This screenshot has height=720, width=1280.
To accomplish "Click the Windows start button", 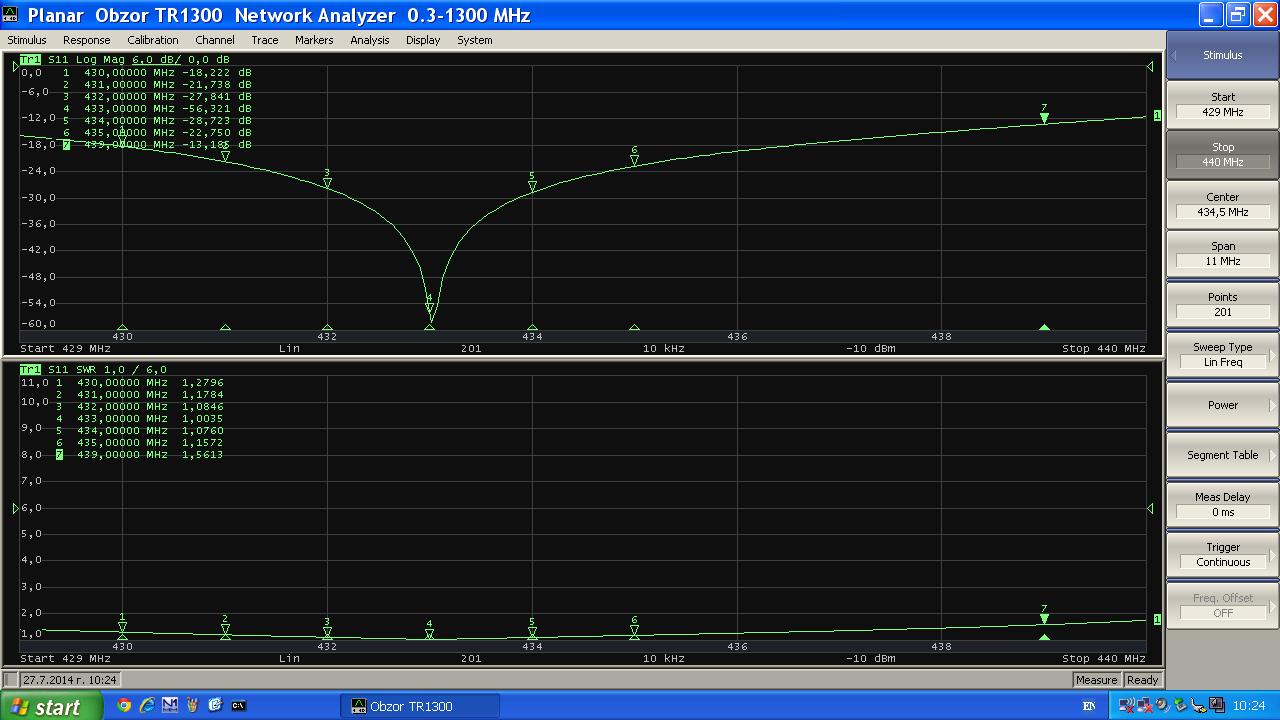I will click(50, 706).
